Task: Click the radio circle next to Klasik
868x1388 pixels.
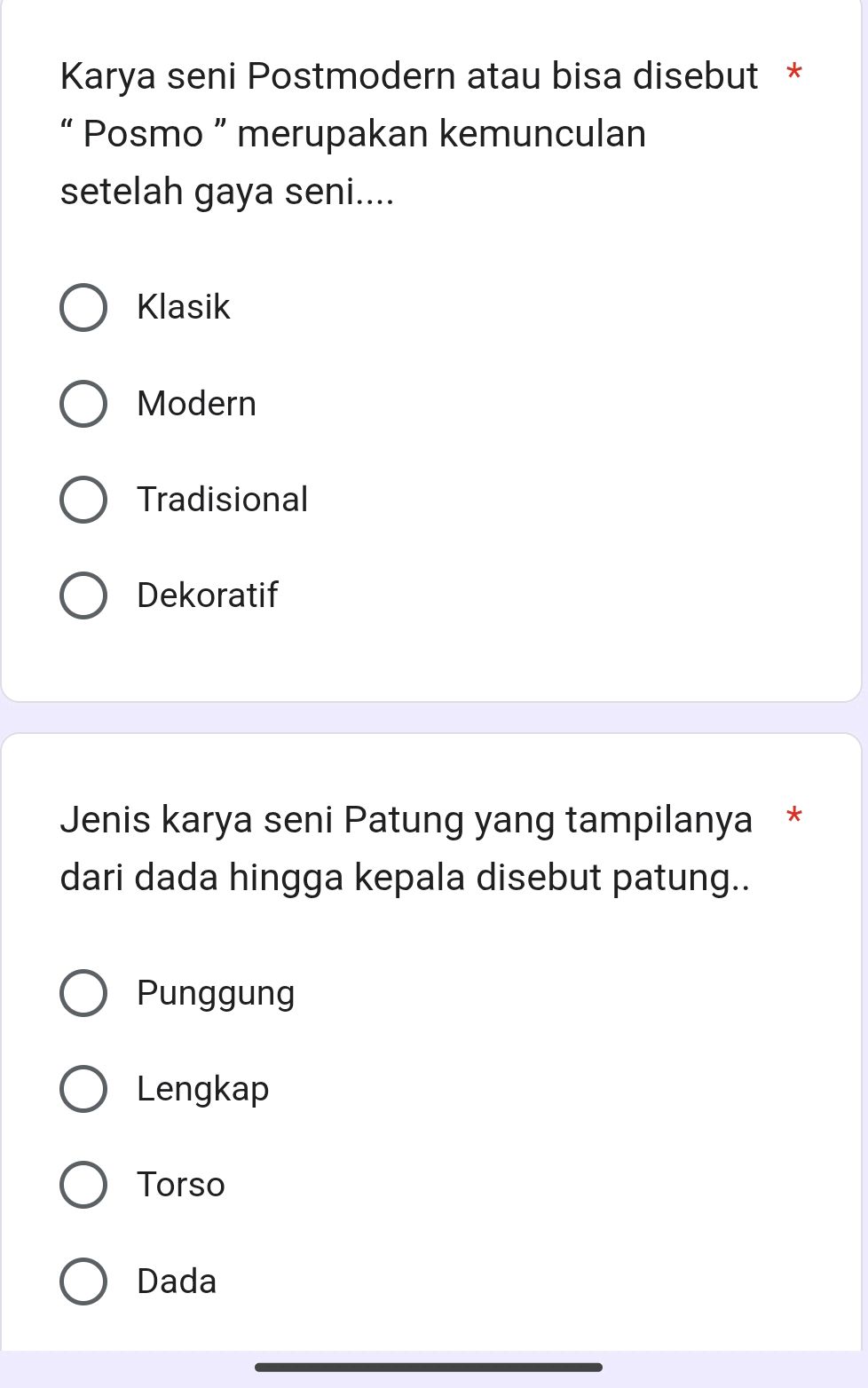Action: click(x=83, y=308)
